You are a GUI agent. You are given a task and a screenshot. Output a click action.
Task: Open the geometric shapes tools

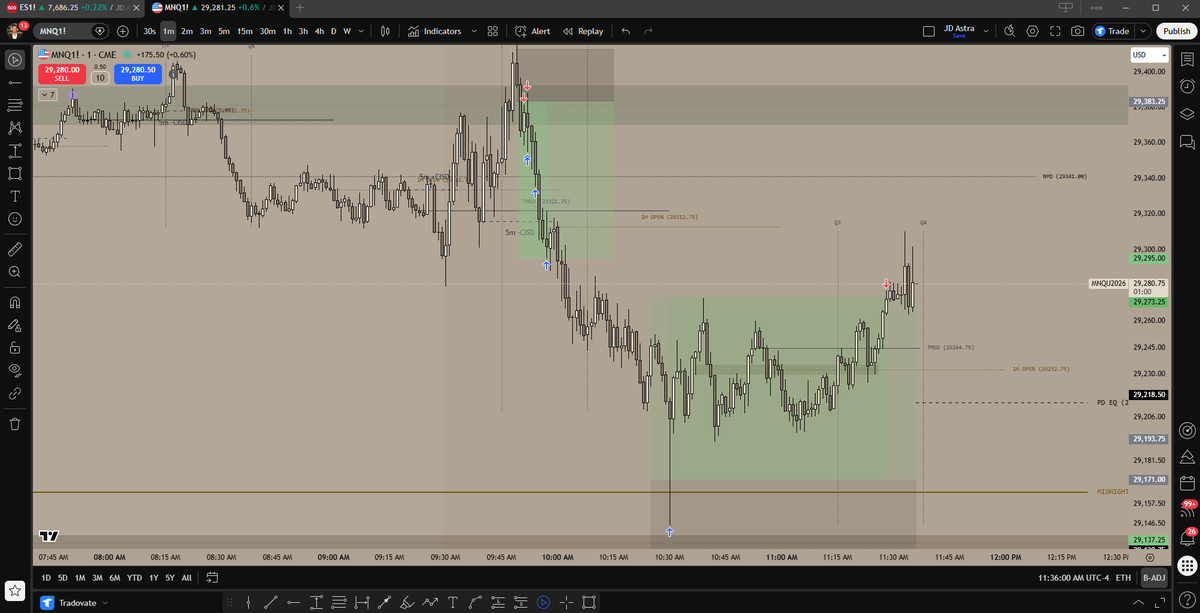click(x=15, y=173)
